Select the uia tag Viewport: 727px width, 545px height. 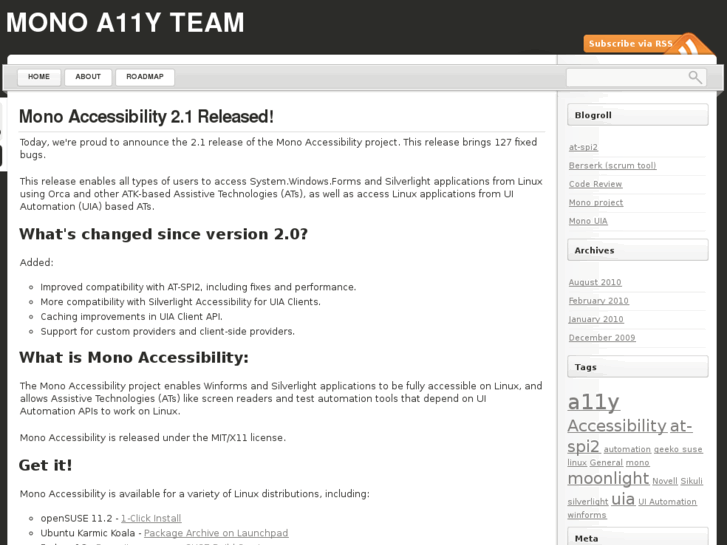point(623,500)
